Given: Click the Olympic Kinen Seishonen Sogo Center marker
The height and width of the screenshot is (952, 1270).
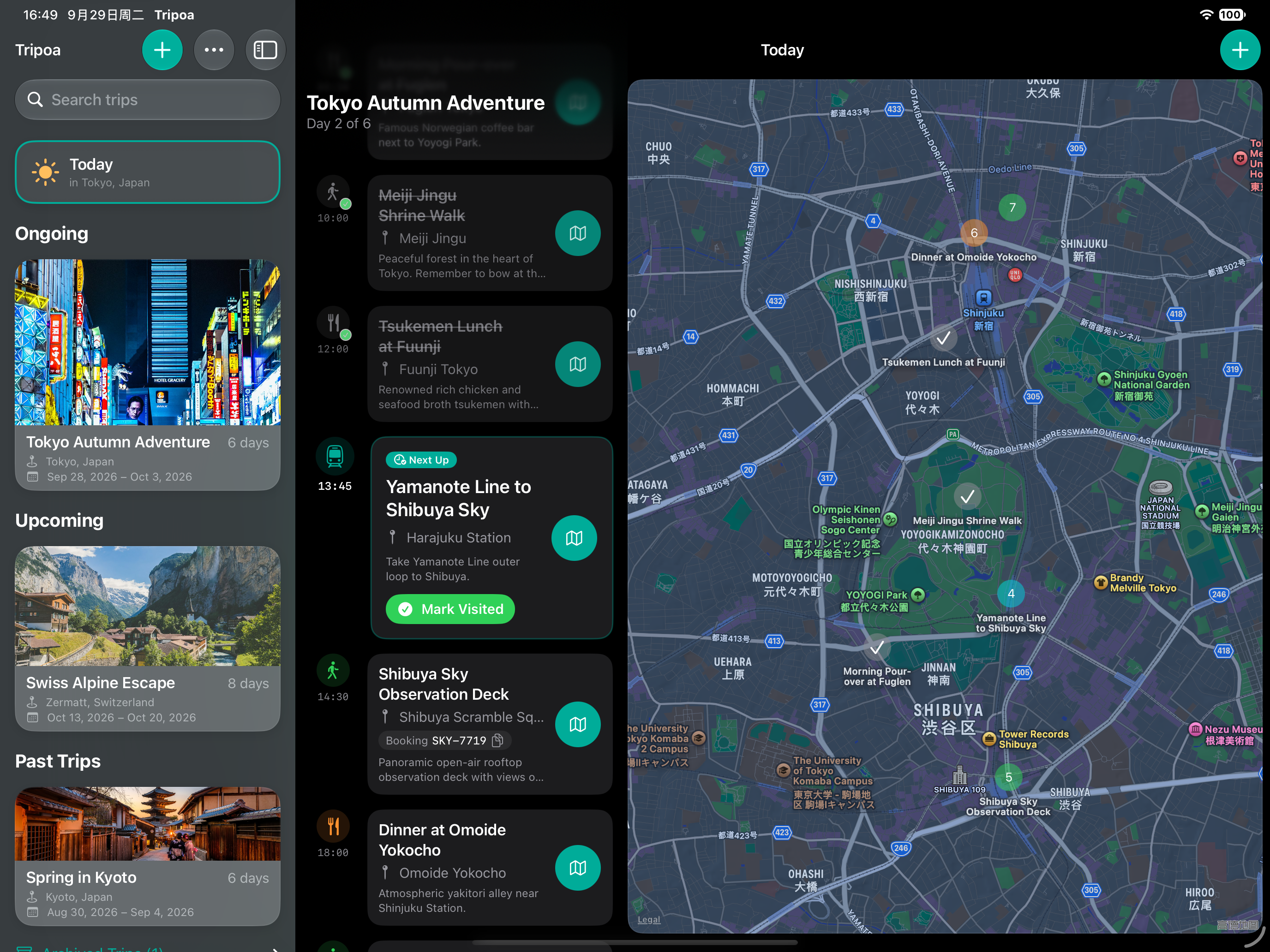Looking at the screenshot, I should [x=890, y=520].
